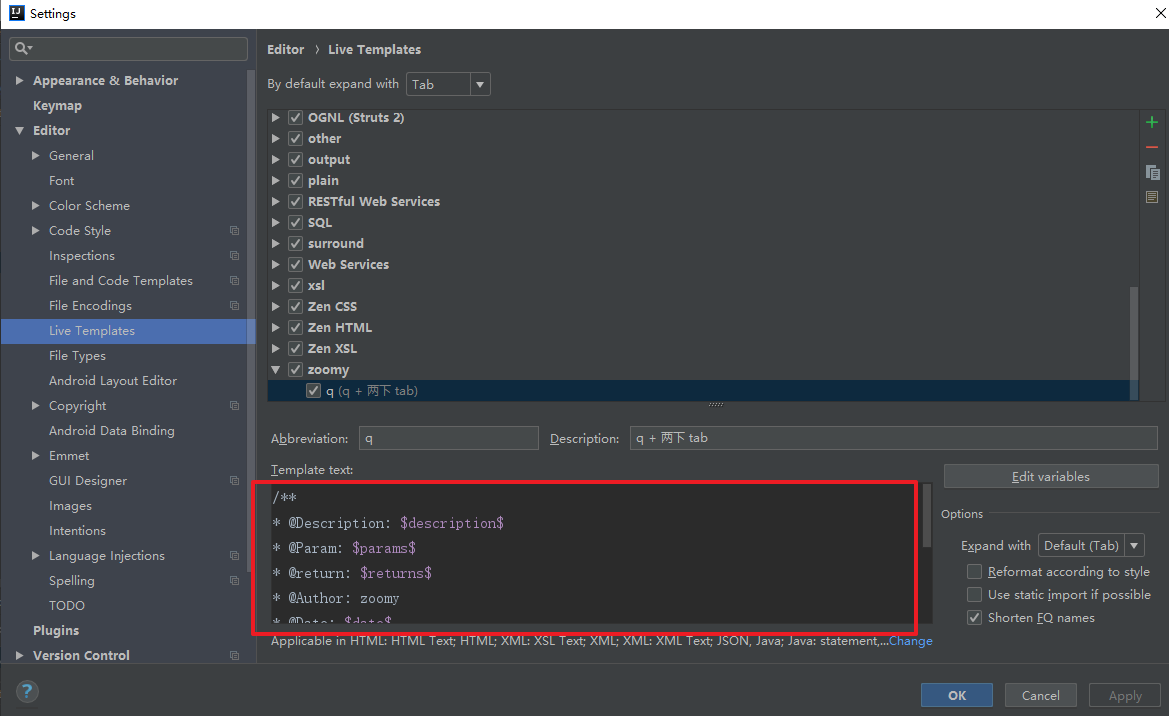Click the duplicate template icon
Viewport: 1169px width, 716px height.
pos(1152,172)
